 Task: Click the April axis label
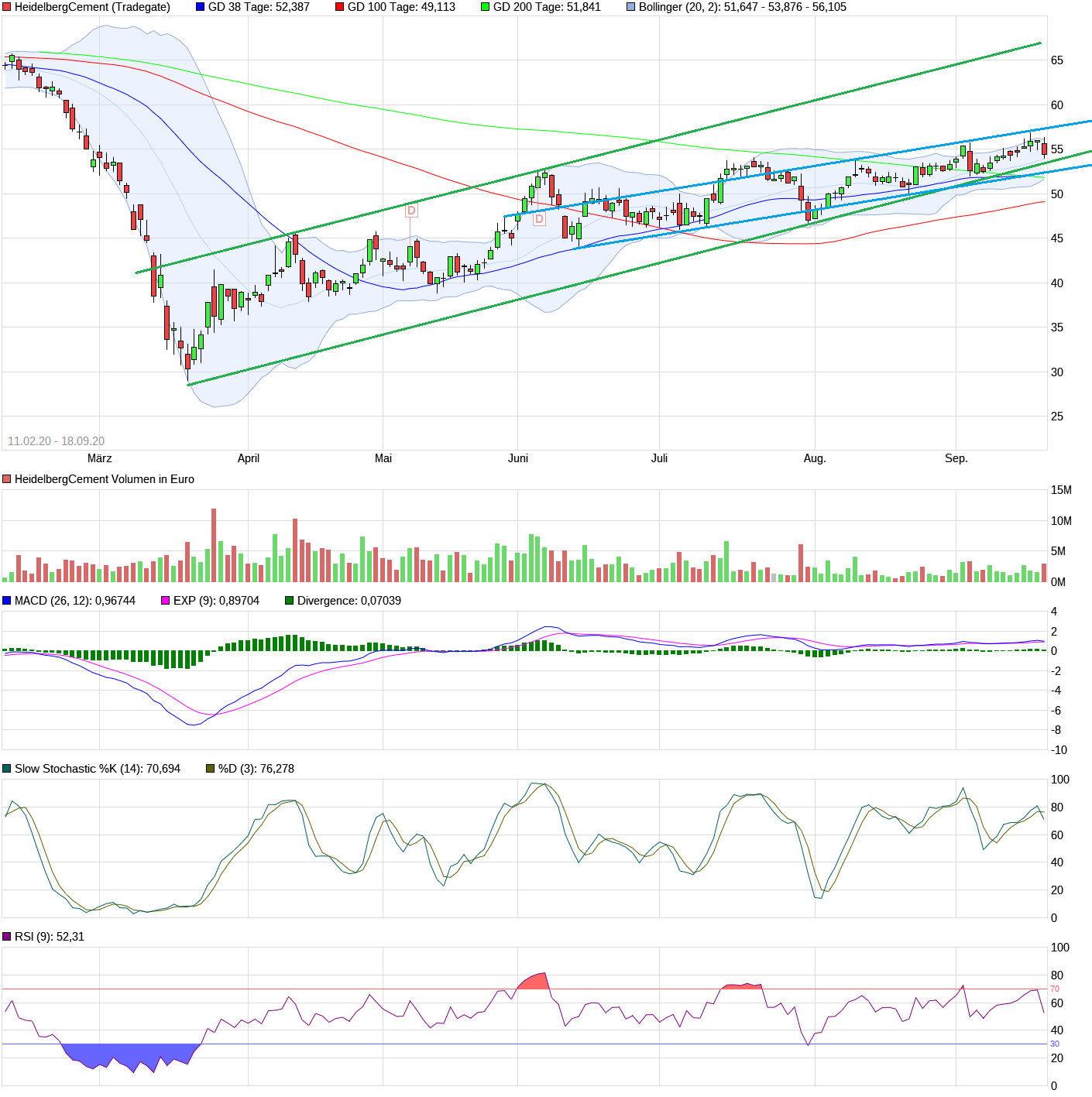point(249,458)
